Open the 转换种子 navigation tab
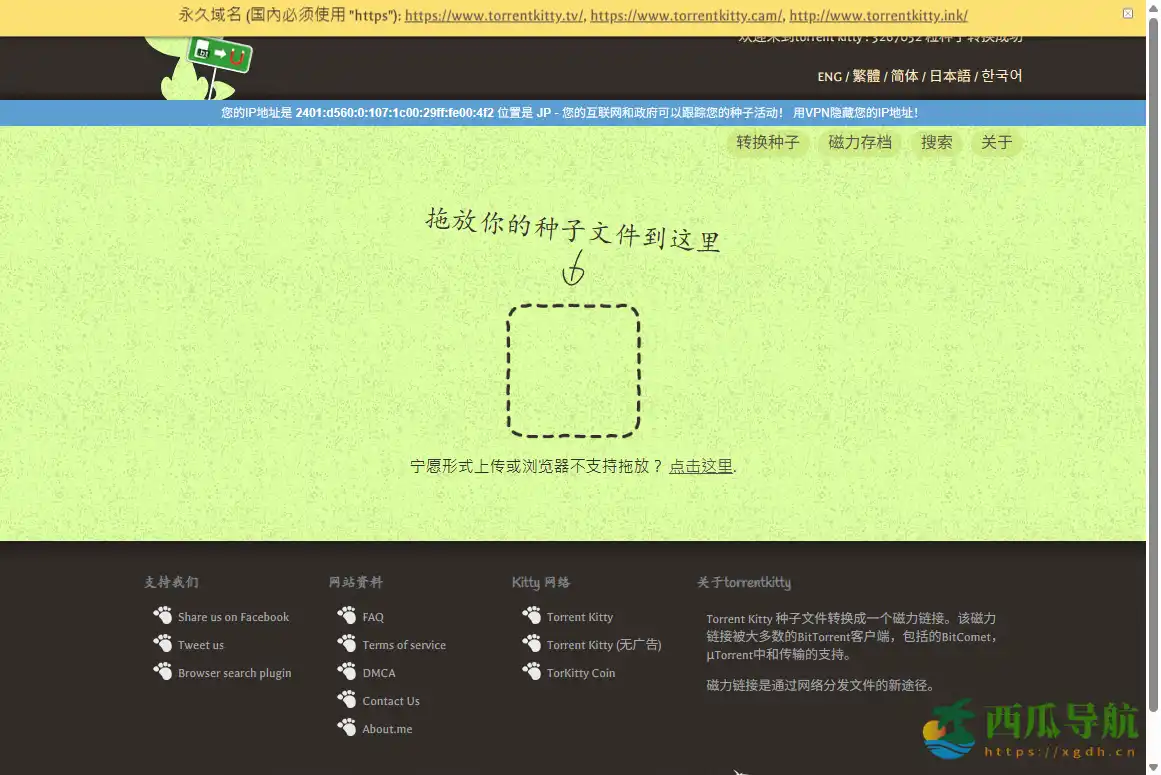 [x=767, y=142]
